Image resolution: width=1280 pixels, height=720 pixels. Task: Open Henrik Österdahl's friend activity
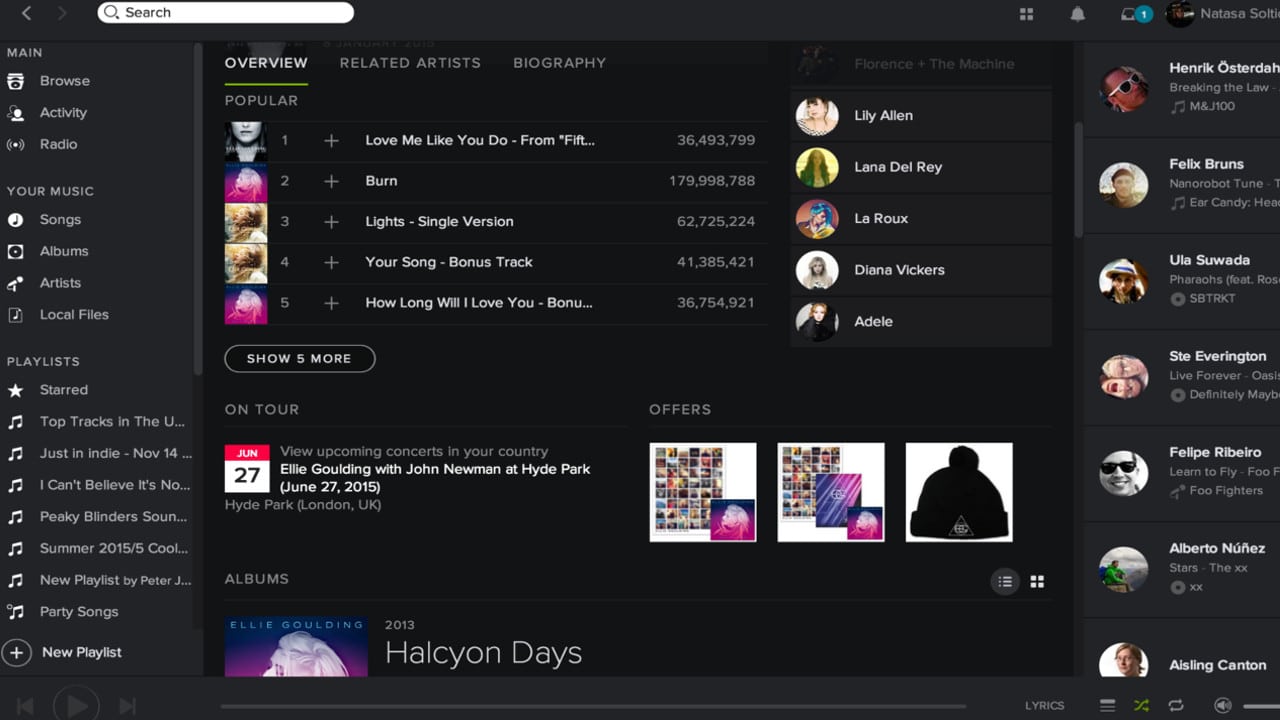point(1182,89)
